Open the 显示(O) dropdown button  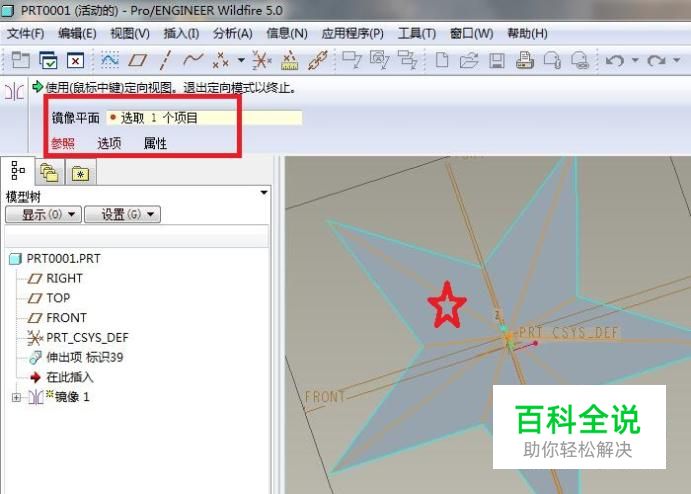click(x=43, y=215)
